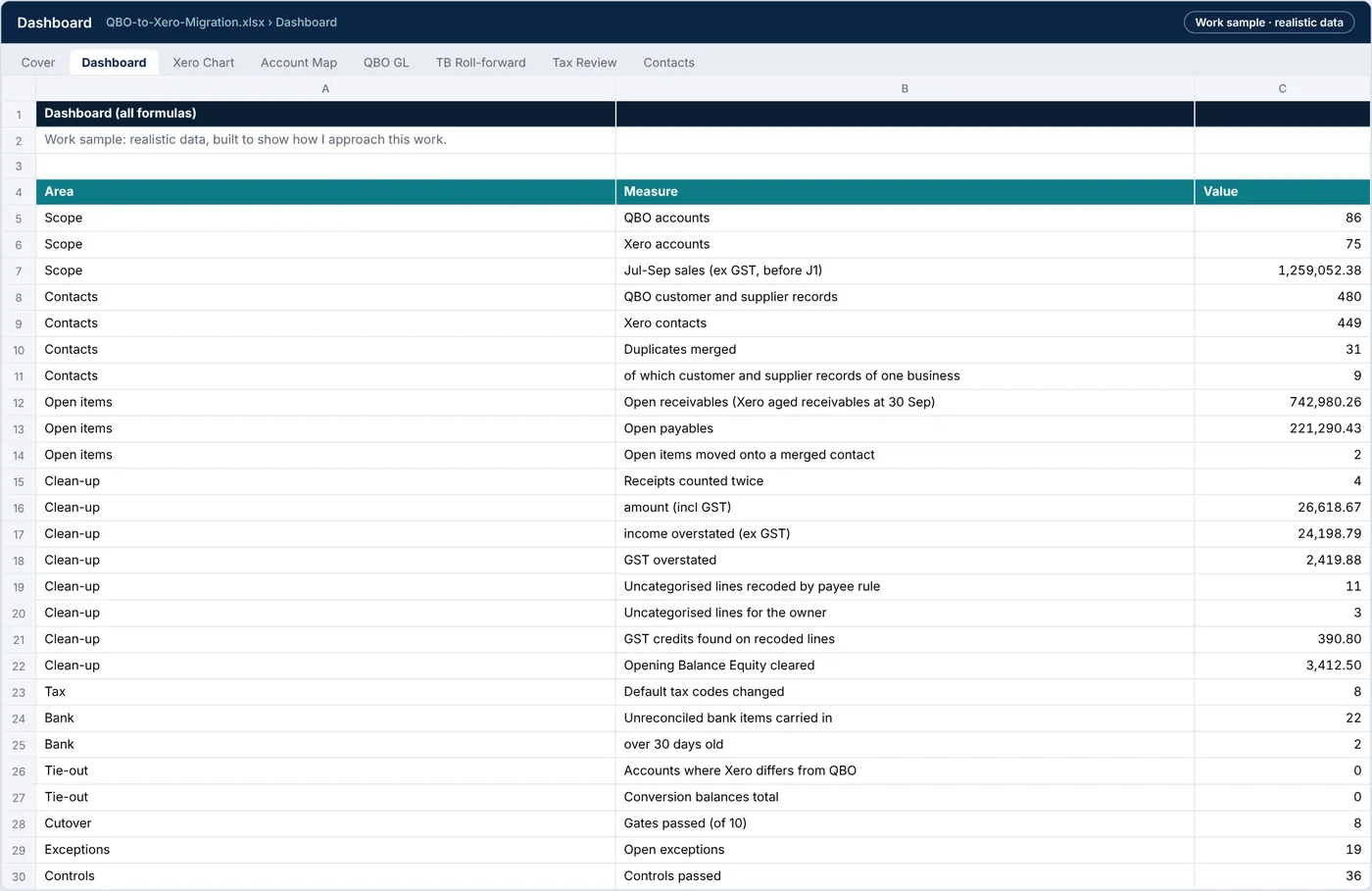Select row 30 header number

coord(19,876)
